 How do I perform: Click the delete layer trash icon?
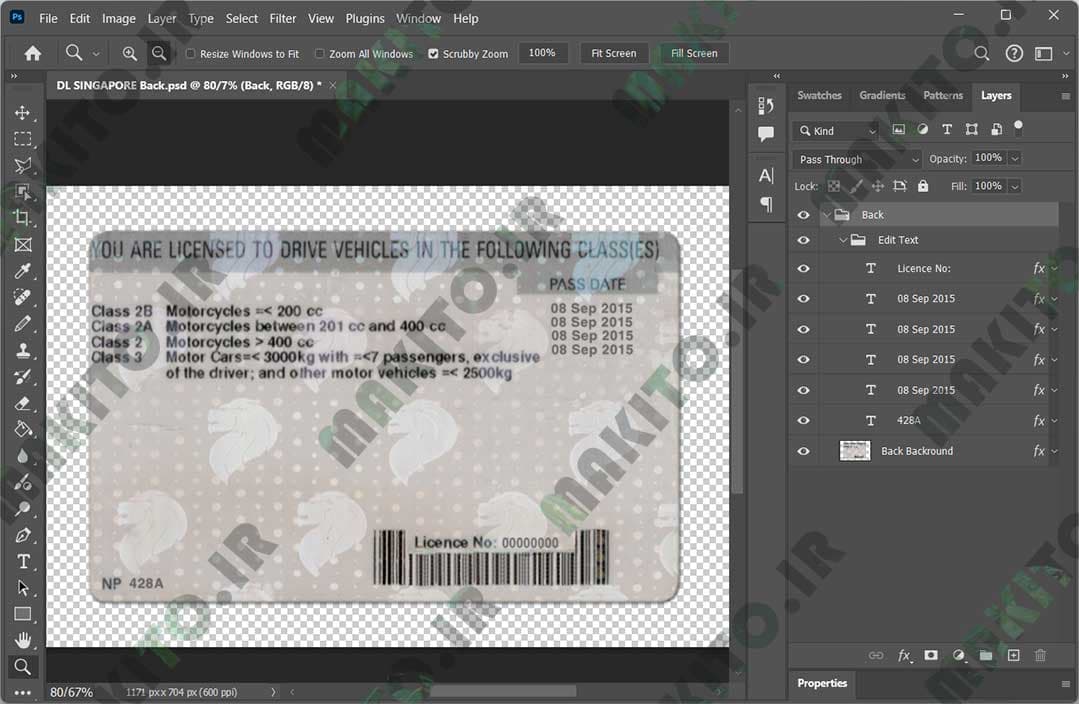pyautogui.click(x=1040, y=655)
